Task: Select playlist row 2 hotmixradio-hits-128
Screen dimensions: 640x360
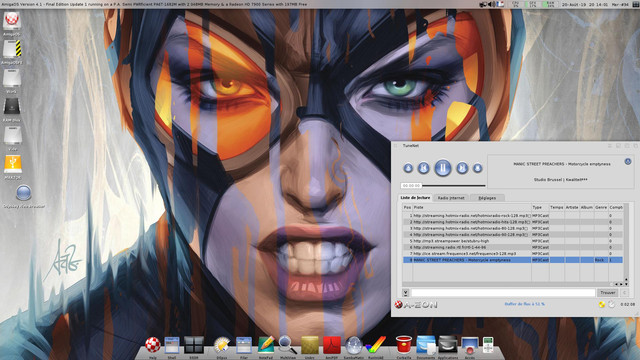Action: [513, 222]
